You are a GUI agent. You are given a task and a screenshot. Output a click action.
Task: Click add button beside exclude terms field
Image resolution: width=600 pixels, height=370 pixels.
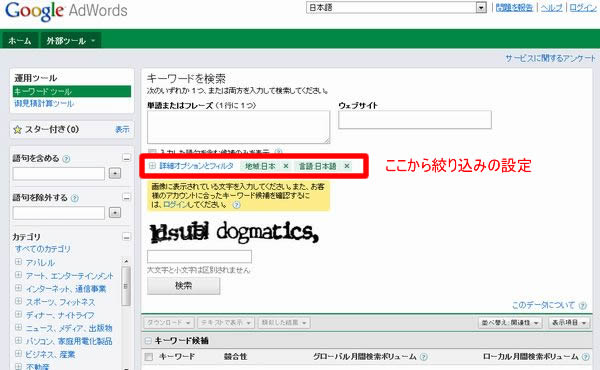pos(115,213)
